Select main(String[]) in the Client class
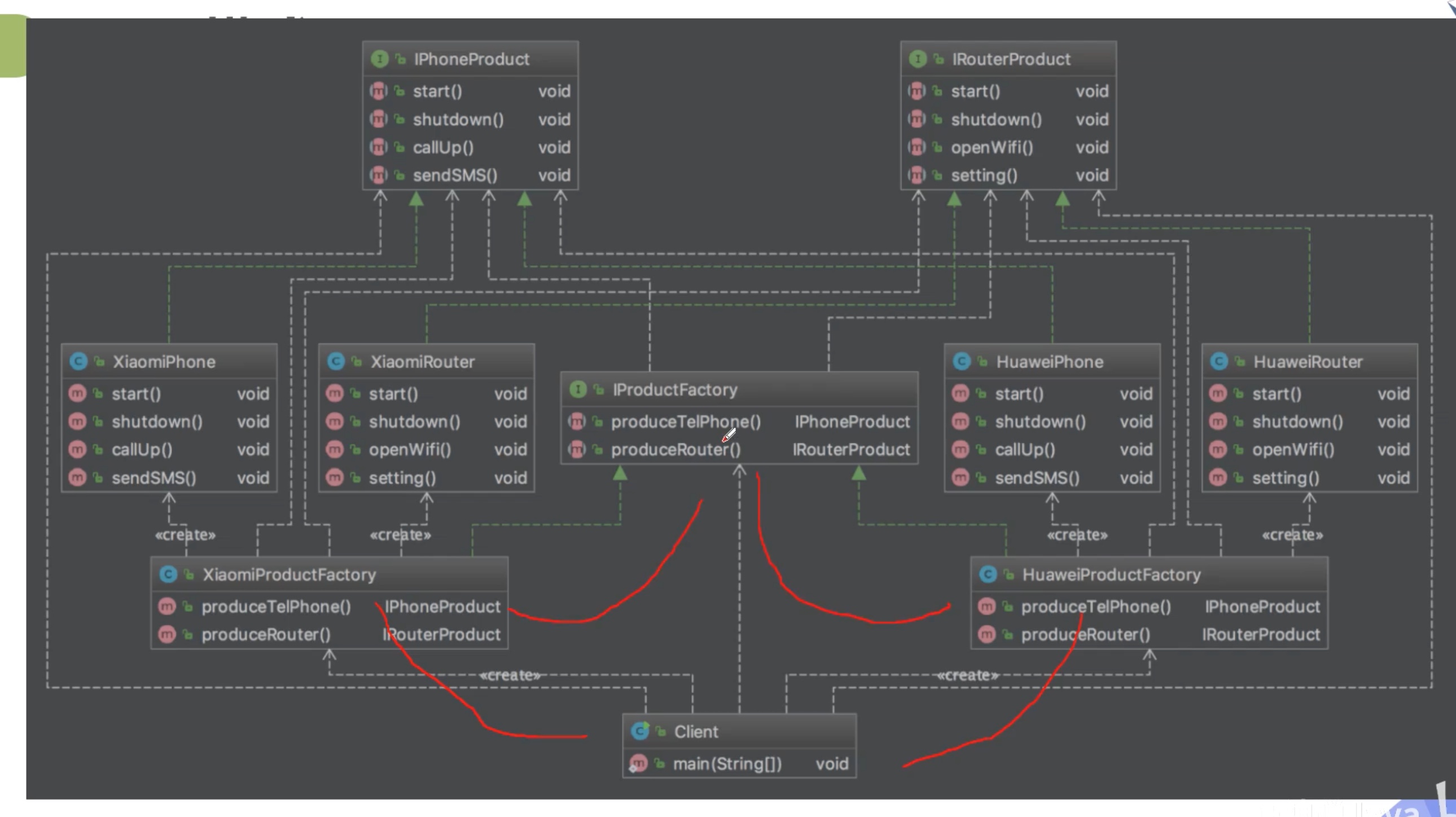 (x=727, y=764)
